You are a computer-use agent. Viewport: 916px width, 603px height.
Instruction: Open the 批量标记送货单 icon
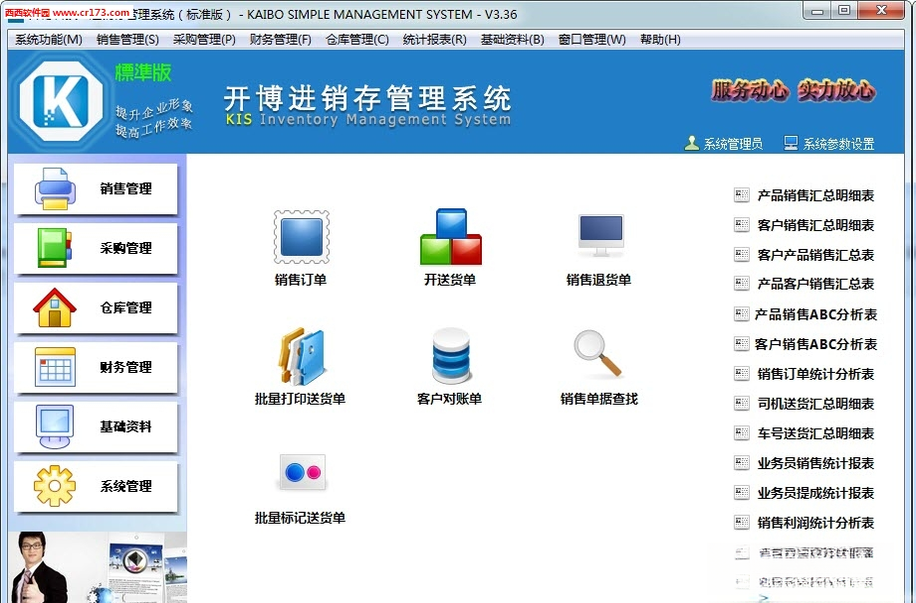coord(301,472)
